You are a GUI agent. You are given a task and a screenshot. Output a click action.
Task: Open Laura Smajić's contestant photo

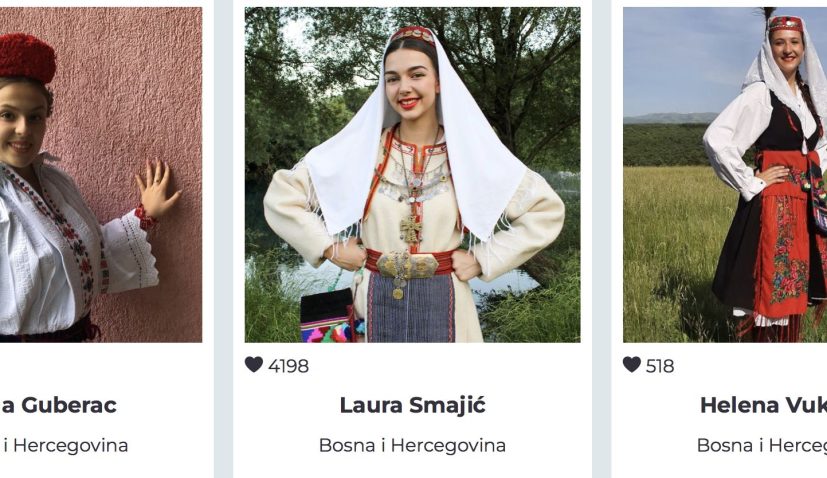click(412, 175)
